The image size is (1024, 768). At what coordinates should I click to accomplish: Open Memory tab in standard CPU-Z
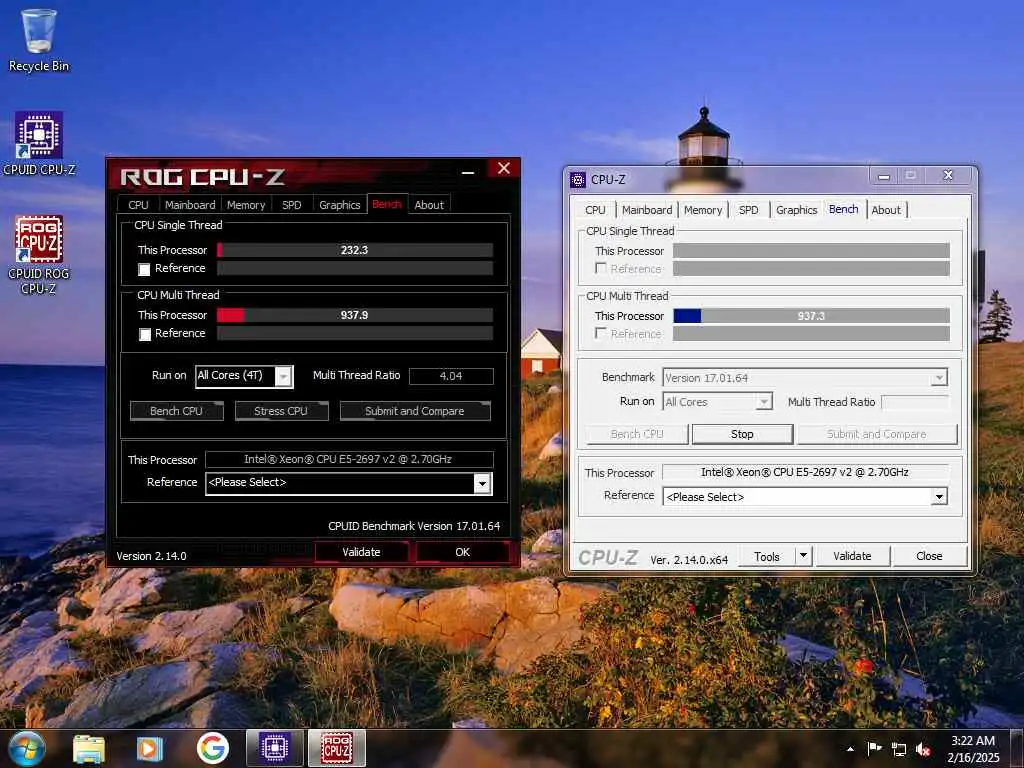pyautogui.click(x=703, y=210)
